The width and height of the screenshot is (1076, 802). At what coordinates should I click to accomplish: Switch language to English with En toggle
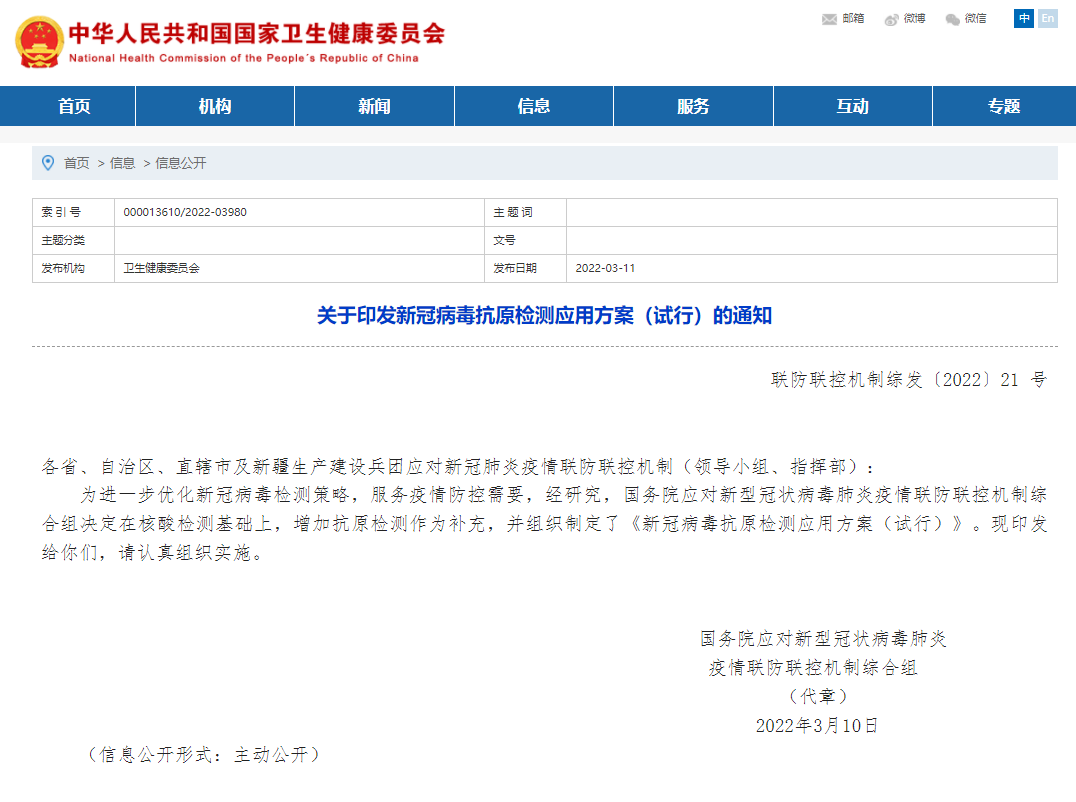(x=1047, y=18)
